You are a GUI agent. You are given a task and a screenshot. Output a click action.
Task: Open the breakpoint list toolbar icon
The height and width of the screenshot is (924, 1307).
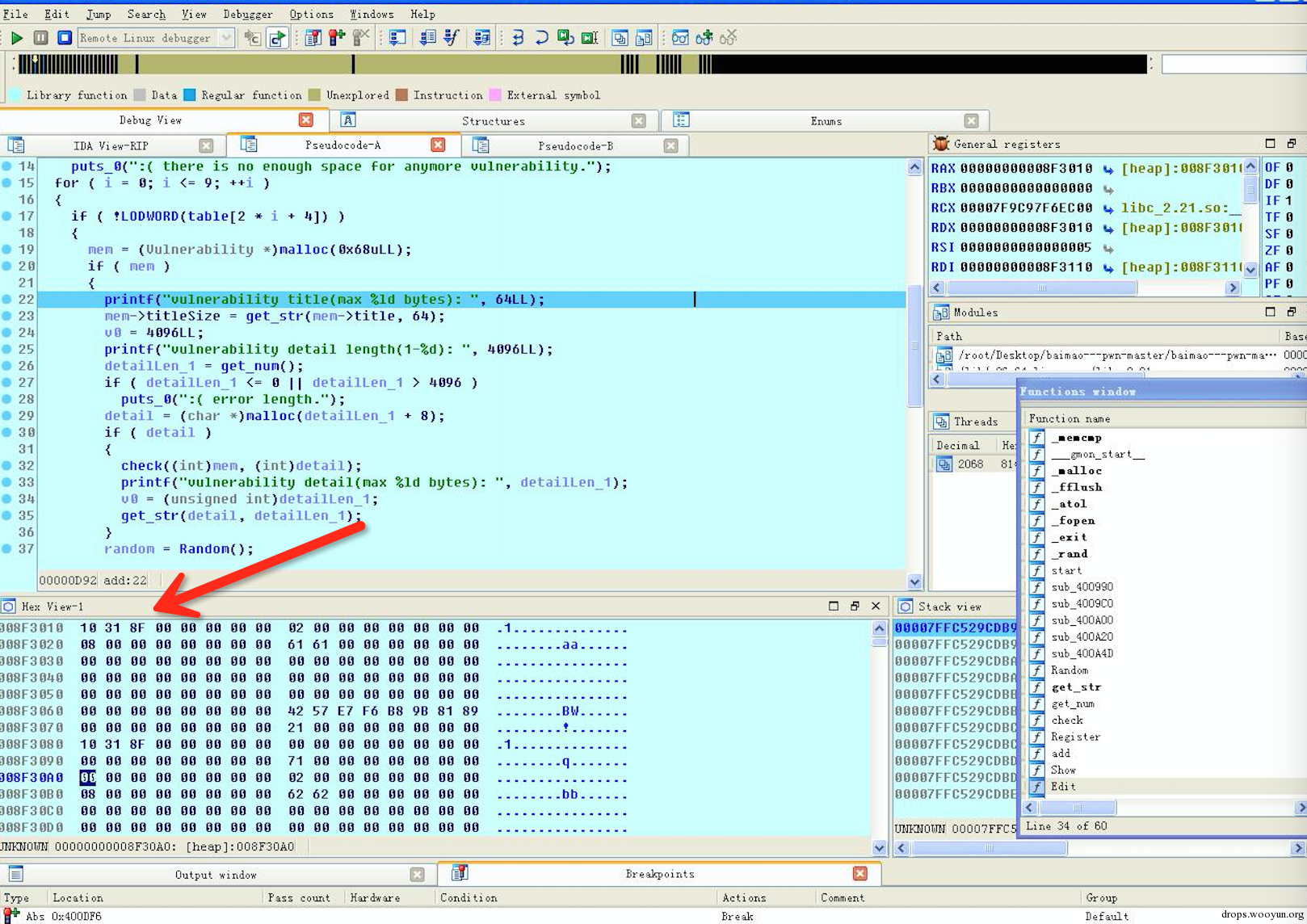(x=313, y=38)
